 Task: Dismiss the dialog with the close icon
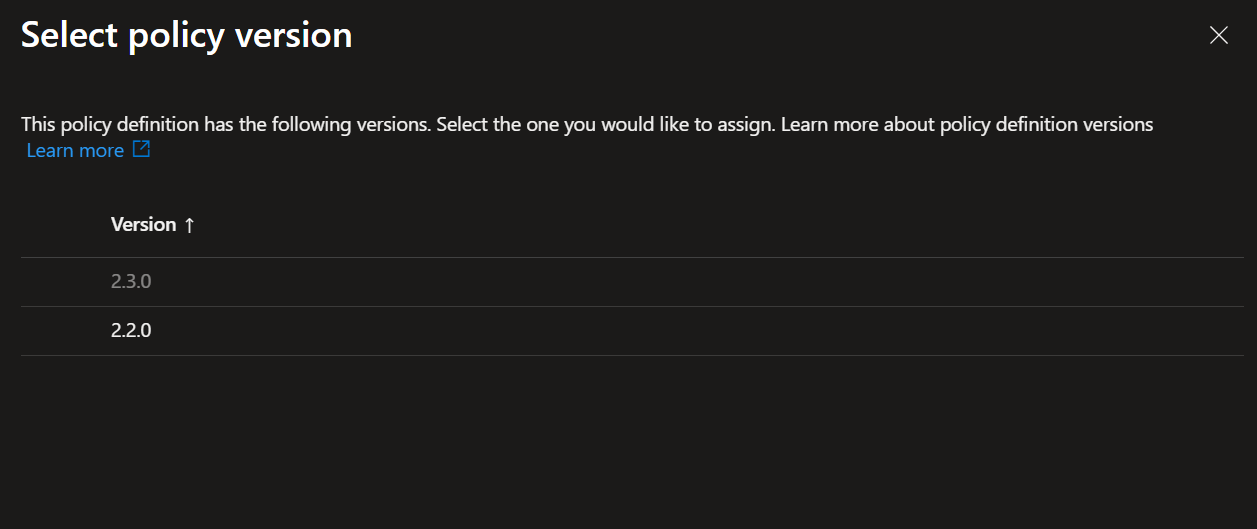coord(1218,35)
